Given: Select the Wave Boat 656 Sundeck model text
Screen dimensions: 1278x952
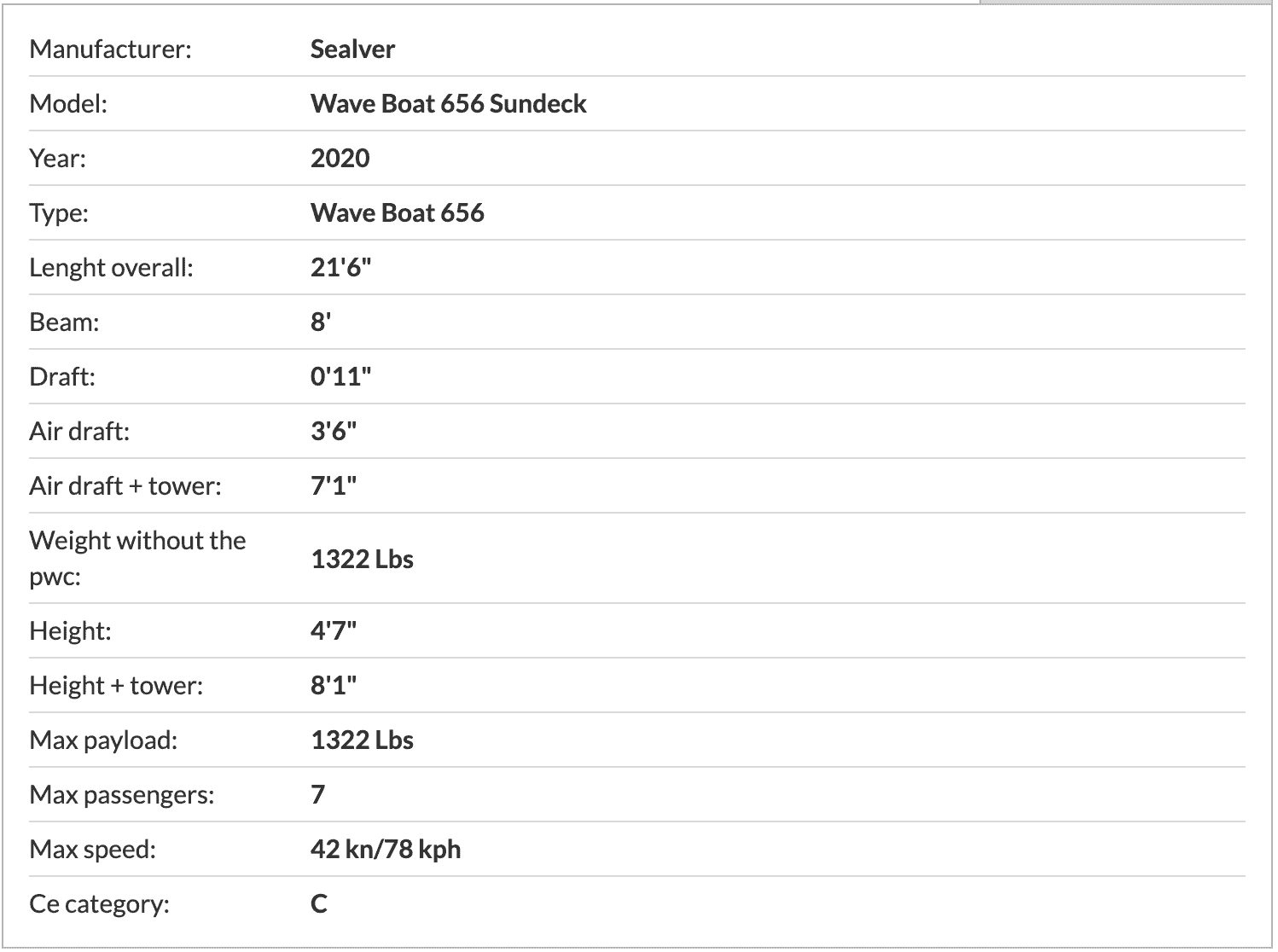Looking at the screenshot, I should click(x=448, y=103).
